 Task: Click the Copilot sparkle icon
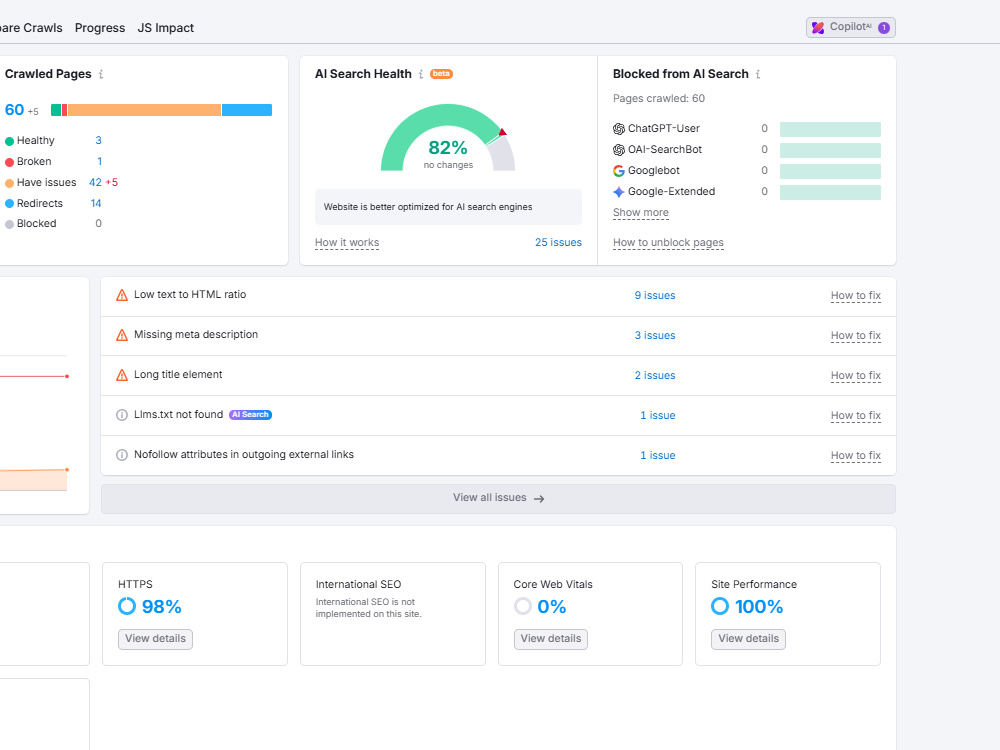[818, 27]
